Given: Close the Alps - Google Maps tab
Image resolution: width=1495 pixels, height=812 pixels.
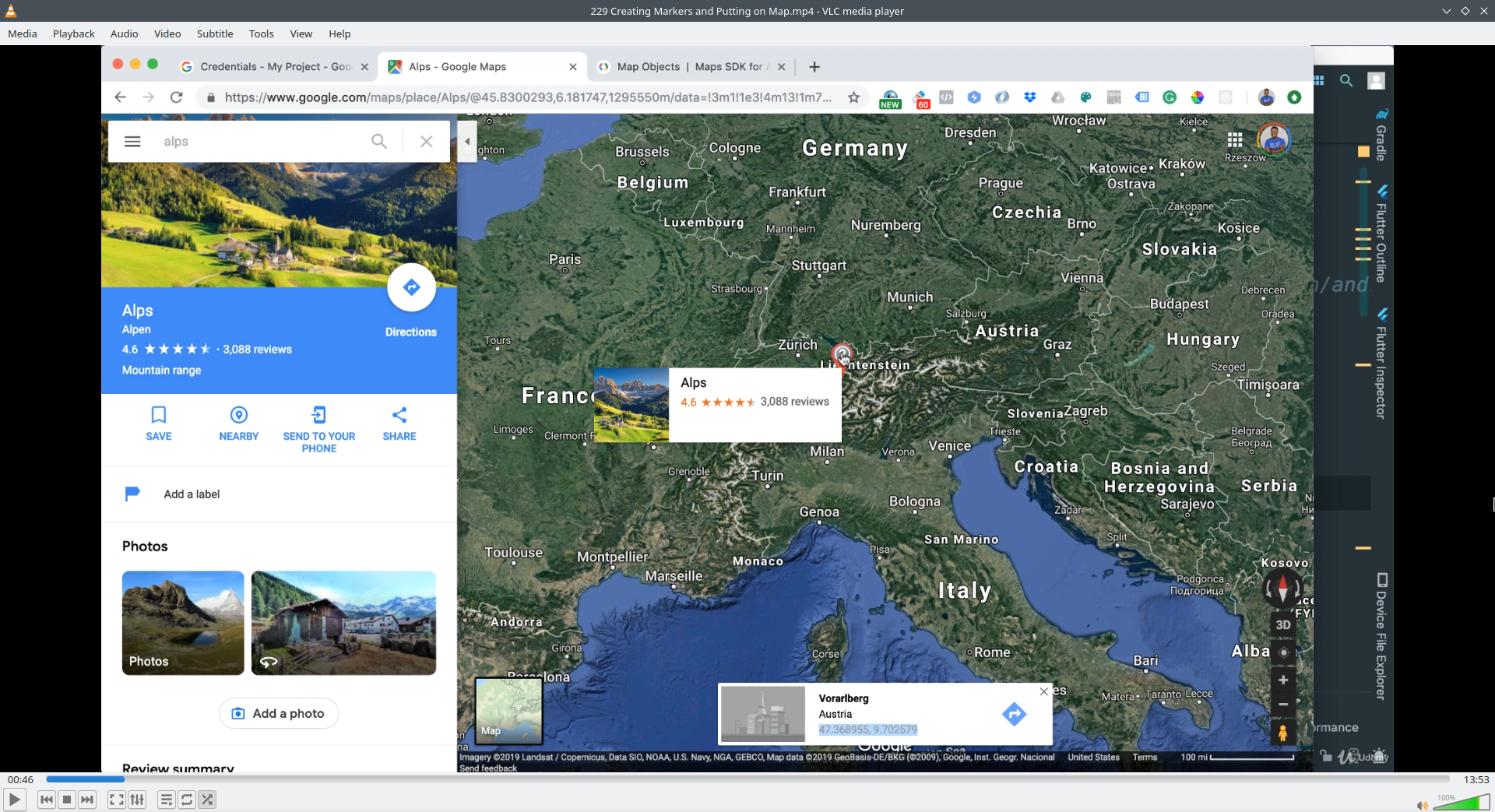Looking at the screenshot, I should tap(573, 67).
